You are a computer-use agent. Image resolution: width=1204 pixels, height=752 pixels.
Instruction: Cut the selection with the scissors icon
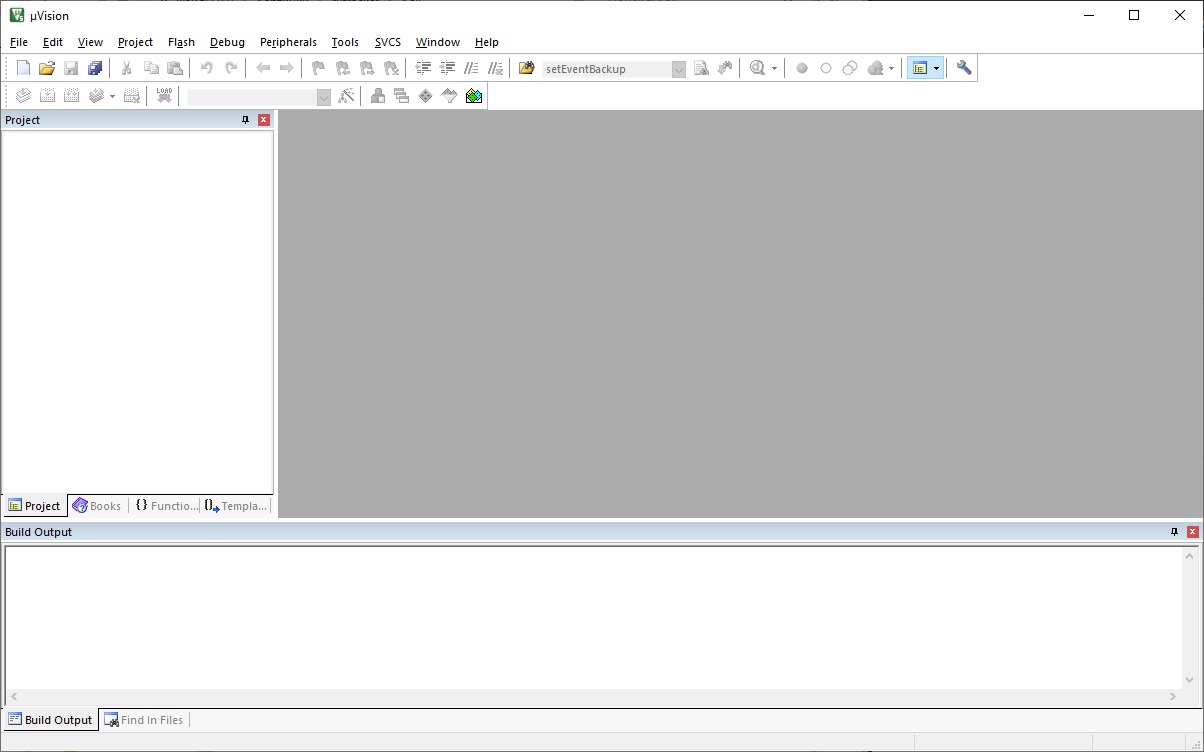click(127, 68)
